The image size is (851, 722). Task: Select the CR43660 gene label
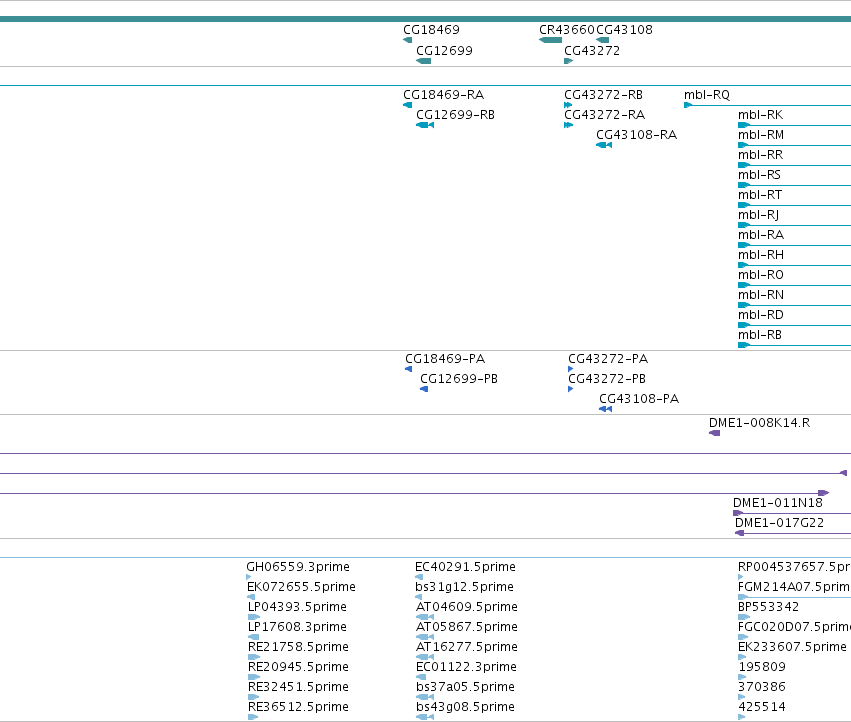click(x=567, y=30)
